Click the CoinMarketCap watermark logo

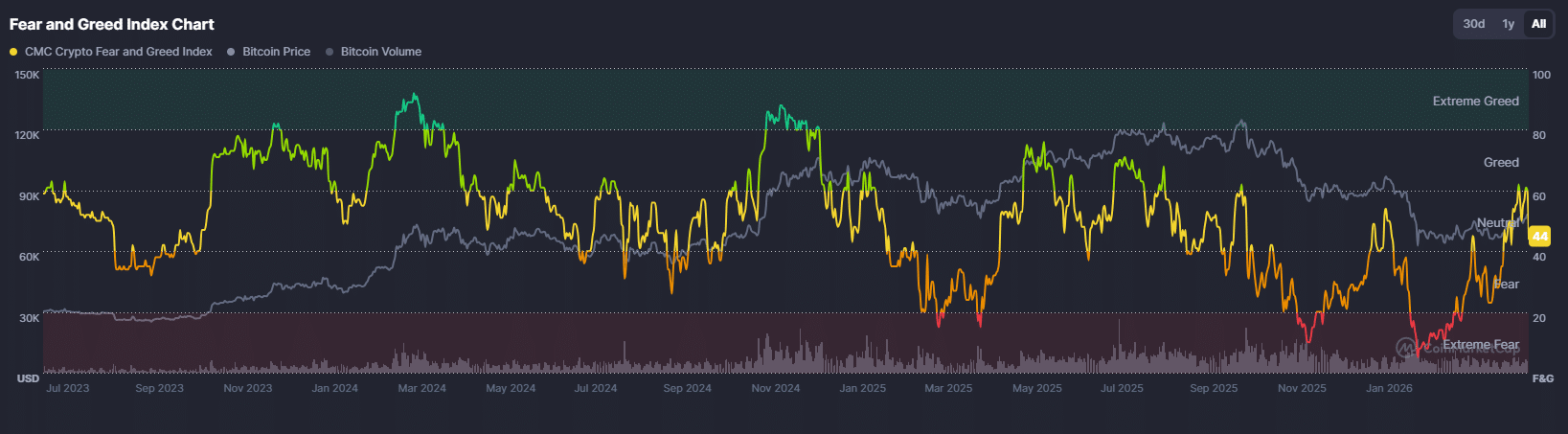coord(1405,347)
